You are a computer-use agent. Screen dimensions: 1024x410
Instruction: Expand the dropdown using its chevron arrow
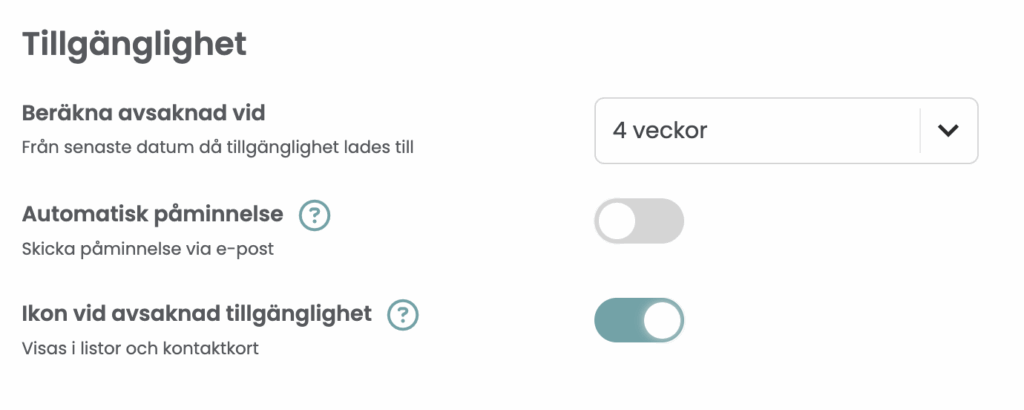(x=948, y=130)
